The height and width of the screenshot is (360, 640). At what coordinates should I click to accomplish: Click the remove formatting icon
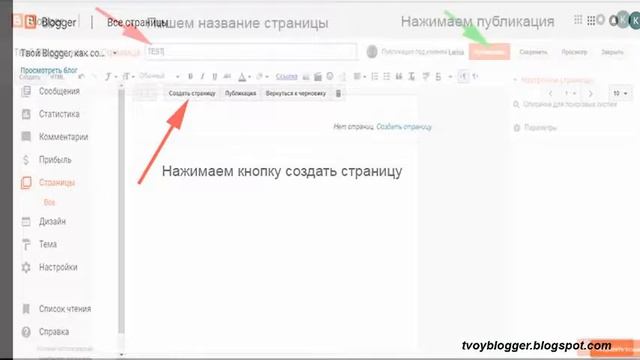click(x=411, y=76)
